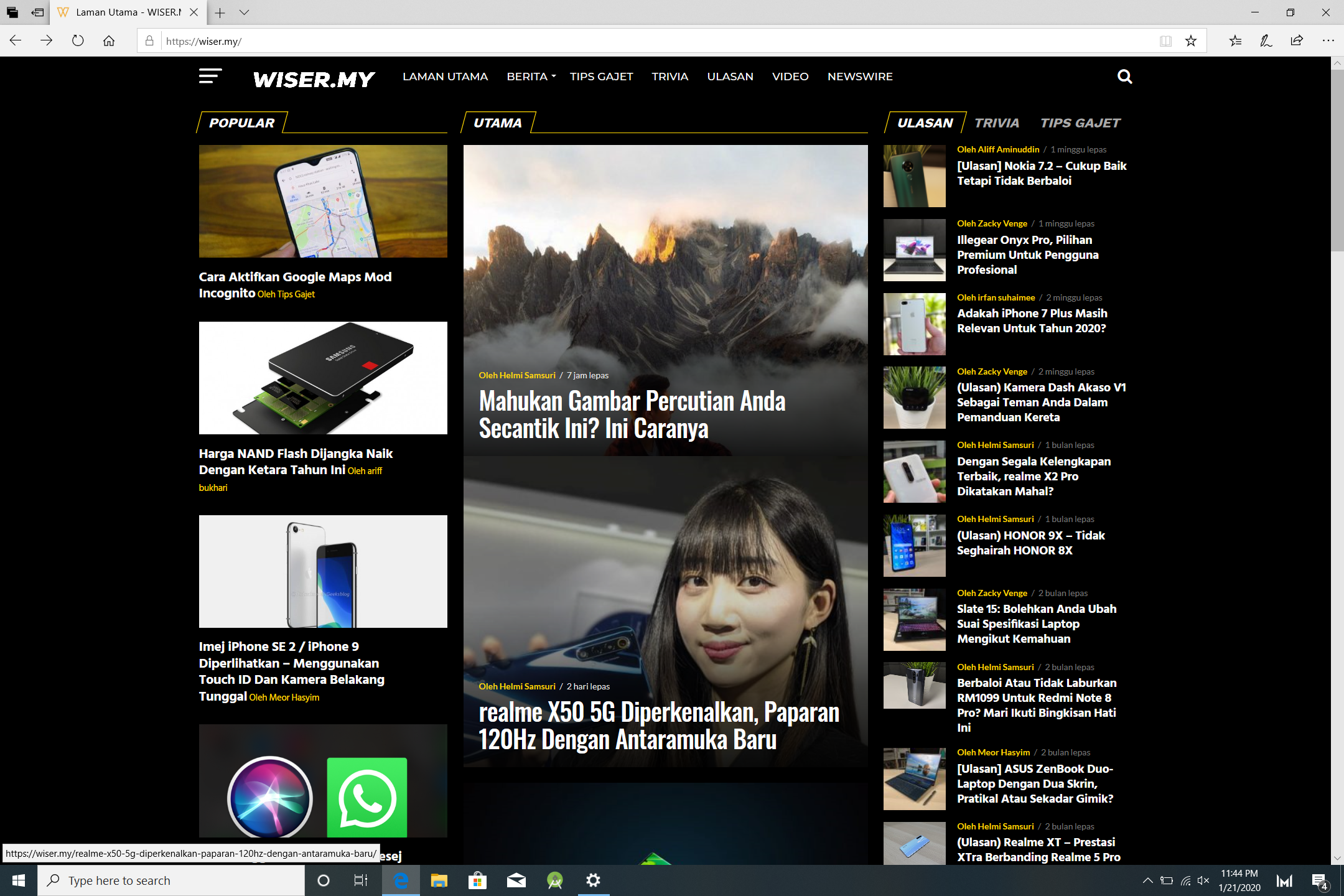Image resolution: width=1344 pixels, height=896 pixels.
Task: Click the browser Back arrow
Action: coord(16,41)
